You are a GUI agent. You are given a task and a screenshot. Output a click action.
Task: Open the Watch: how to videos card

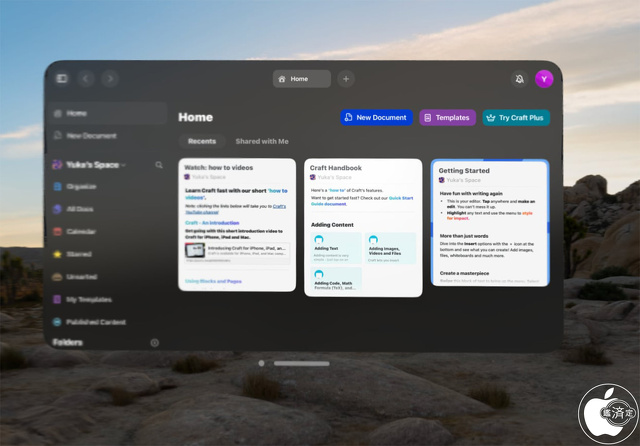[237, 225]
